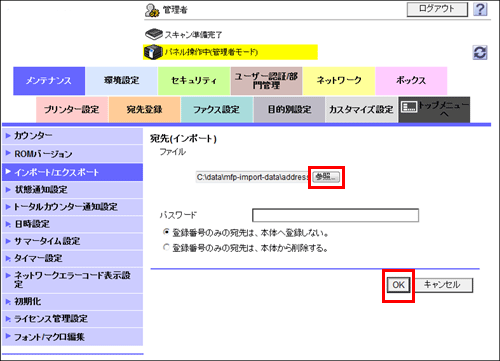Click the help question mark icon
Image resolution: width=500 pixels, height=361 pixels.
[x=480, y=9]
